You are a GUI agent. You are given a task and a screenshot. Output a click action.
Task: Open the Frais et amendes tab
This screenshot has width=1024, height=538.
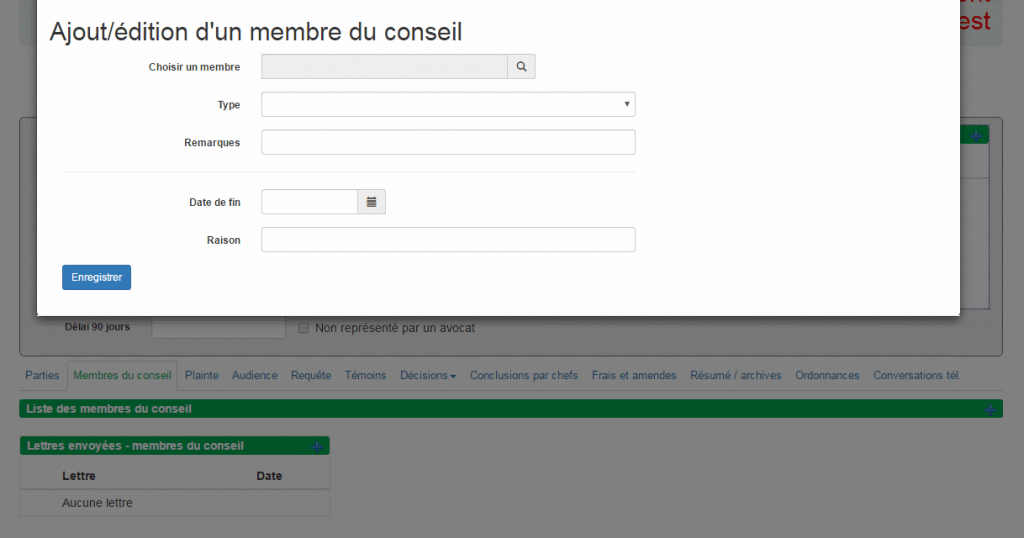(x=634, y=375)
